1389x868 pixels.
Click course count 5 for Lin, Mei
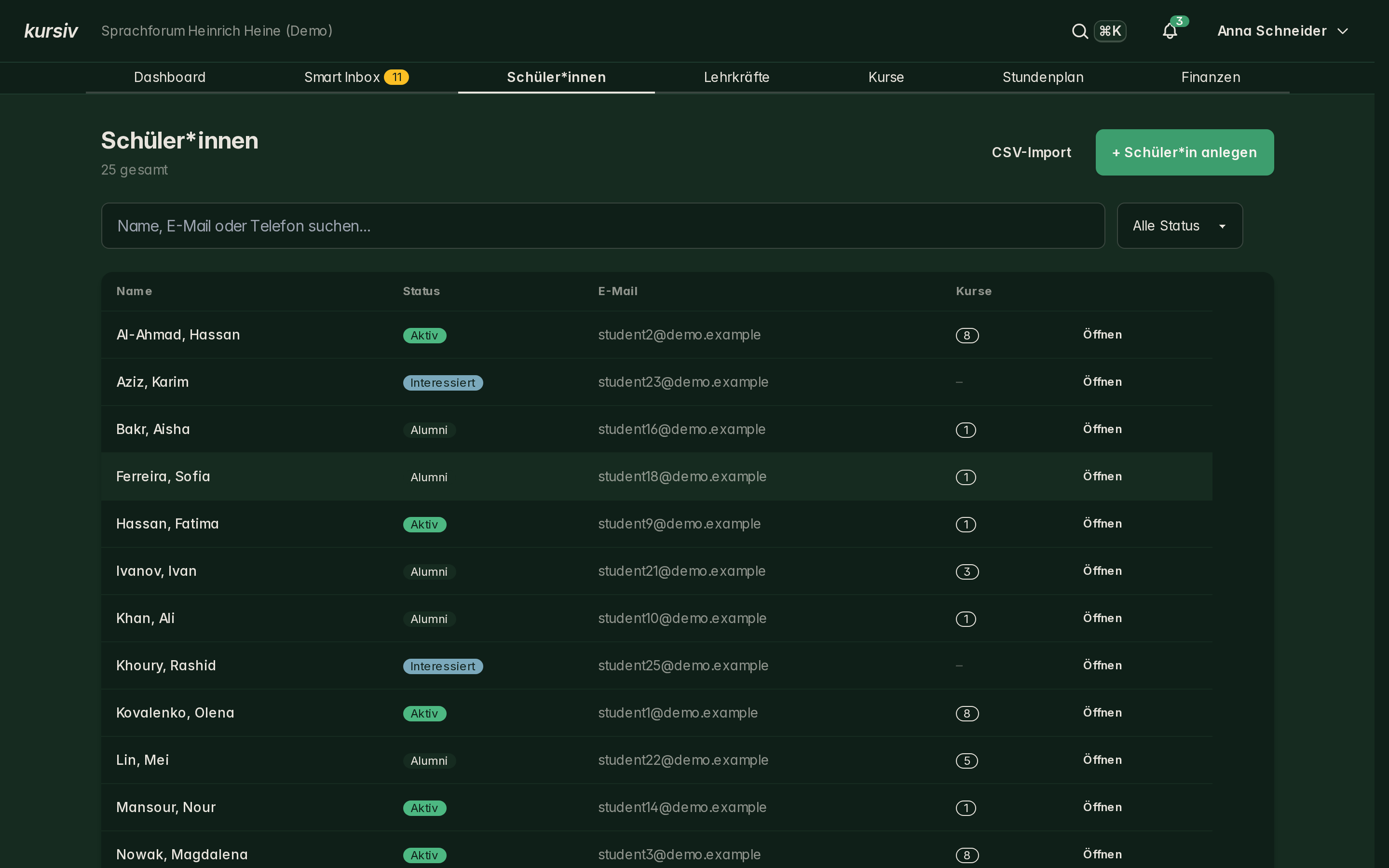pos(967,760)
